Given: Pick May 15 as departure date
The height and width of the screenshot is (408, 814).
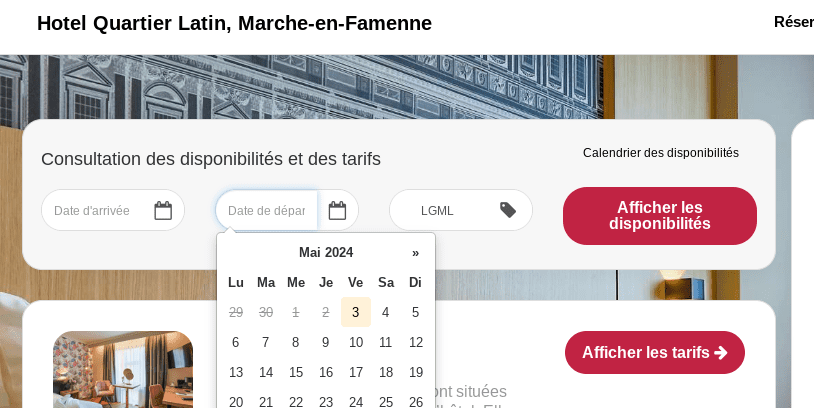Looking at the screenshot, I should point(296,372).
